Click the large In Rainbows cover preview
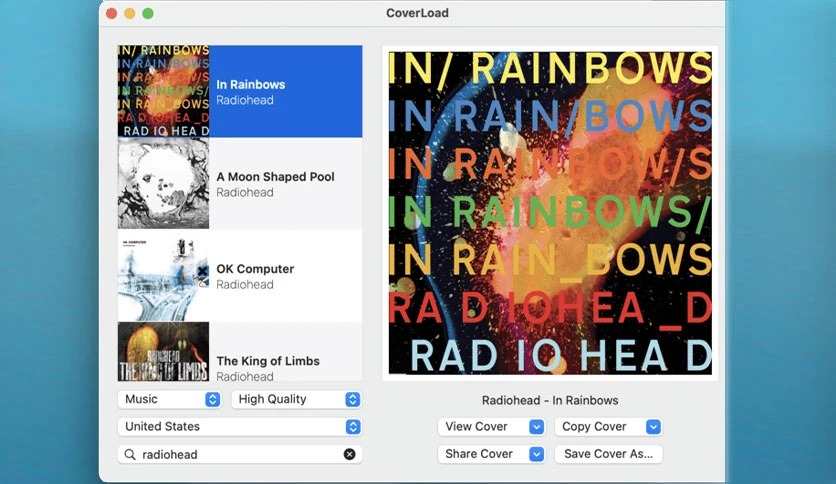This screenshot has height=484, width=836. [x=550, y=213]
